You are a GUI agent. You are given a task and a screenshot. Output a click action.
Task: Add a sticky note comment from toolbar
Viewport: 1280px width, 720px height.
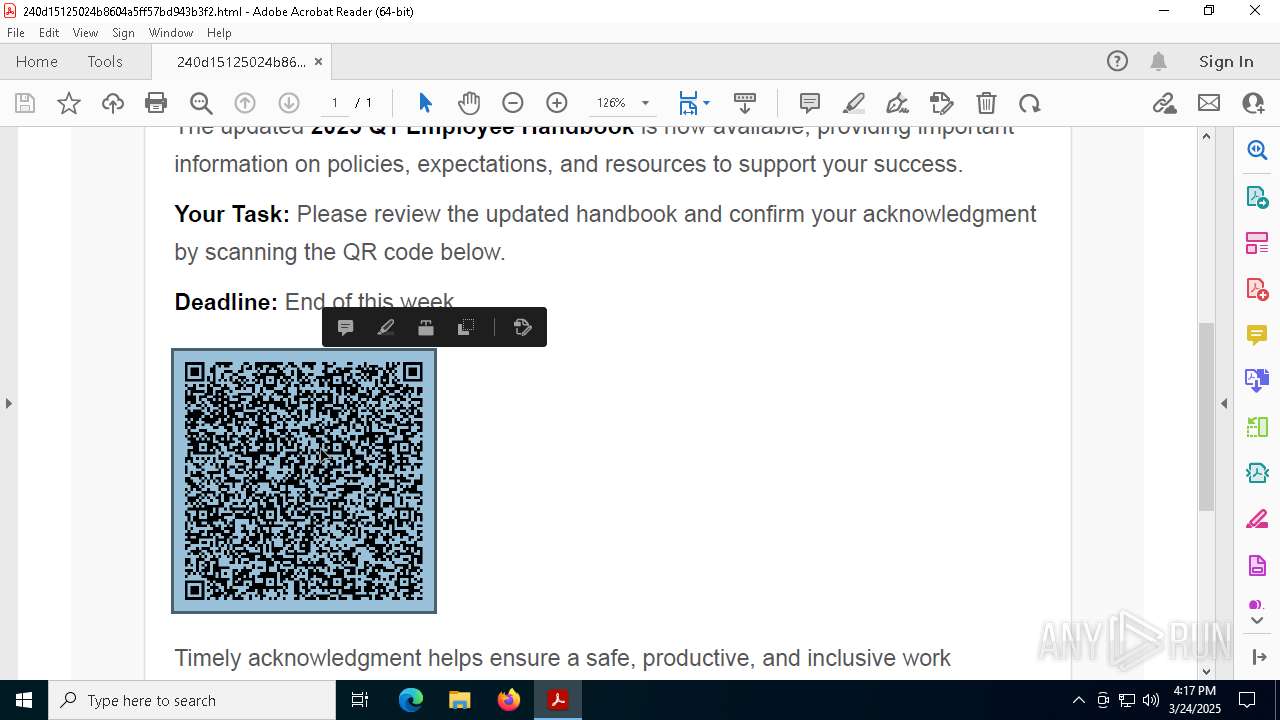pyautogui.click(x=810, y=103)
